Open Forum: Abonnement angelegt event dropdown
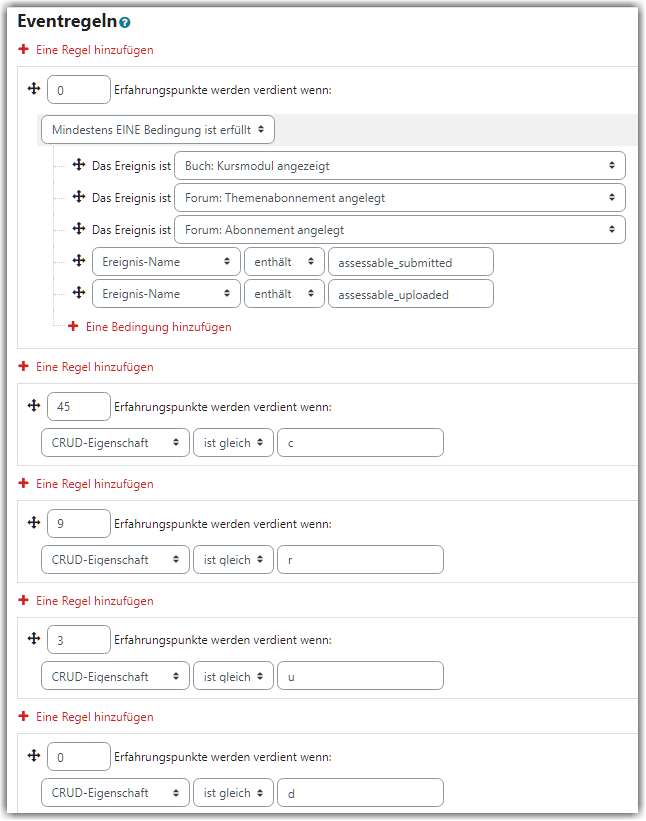 400,229
